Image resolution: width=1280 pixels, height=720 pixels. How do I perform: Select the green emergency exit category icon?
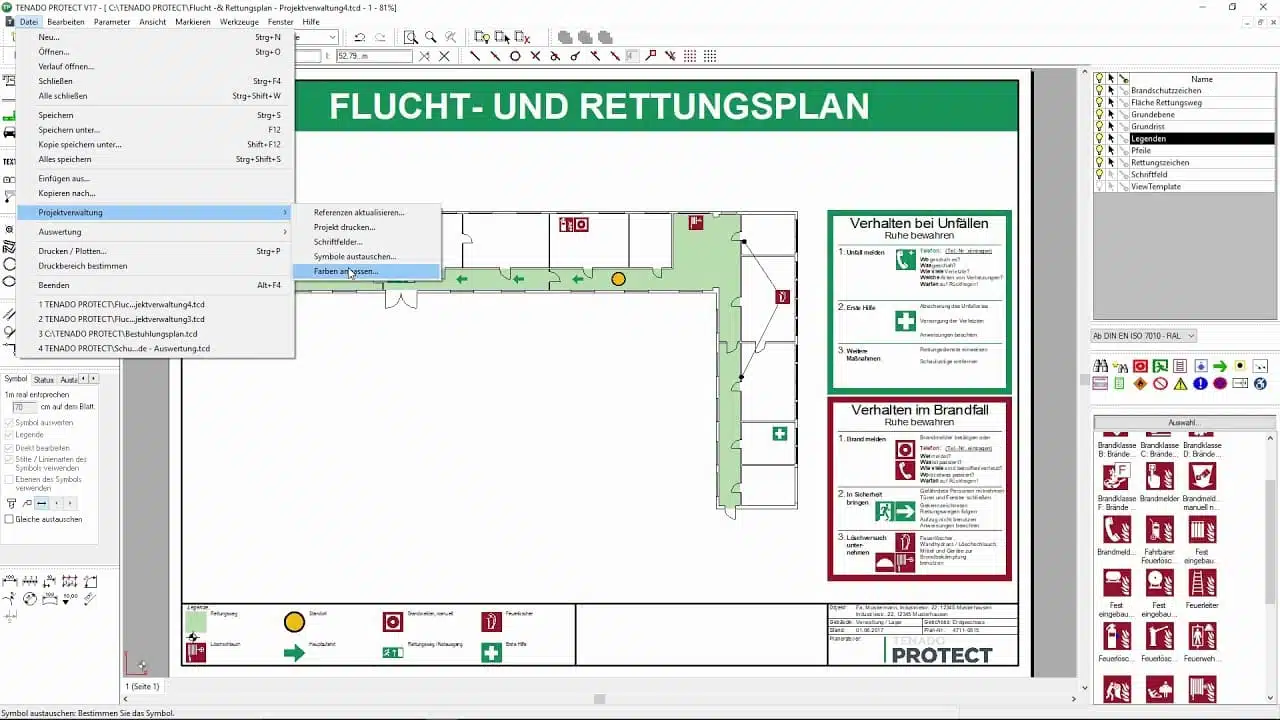click(1160, 366)
